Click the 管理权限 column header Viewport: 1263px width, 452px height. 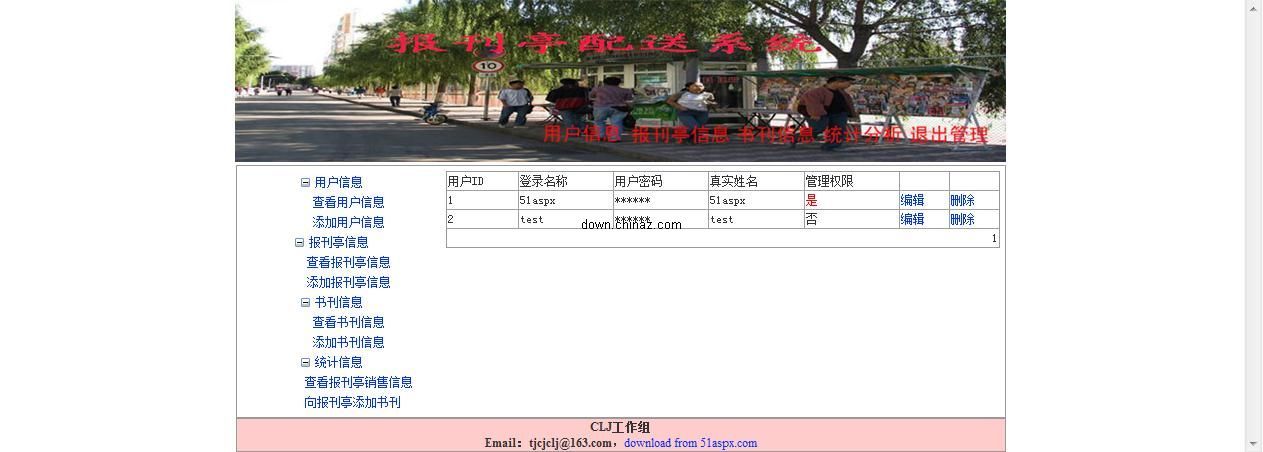pyautogui.click(x=851, y=181)
